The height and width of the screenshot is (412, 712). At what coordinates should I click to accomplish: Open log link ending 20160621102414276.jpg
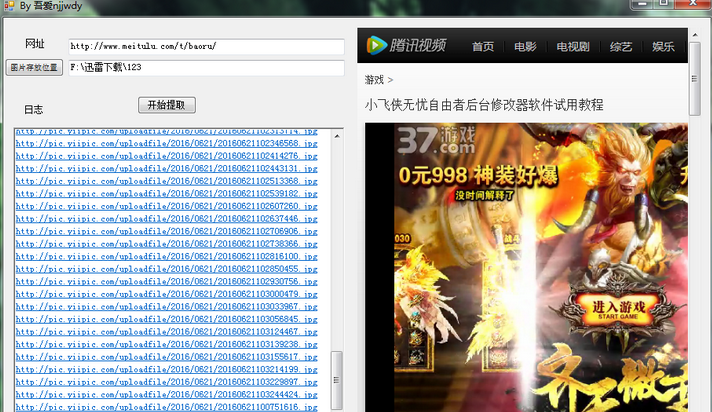[167, 156]
